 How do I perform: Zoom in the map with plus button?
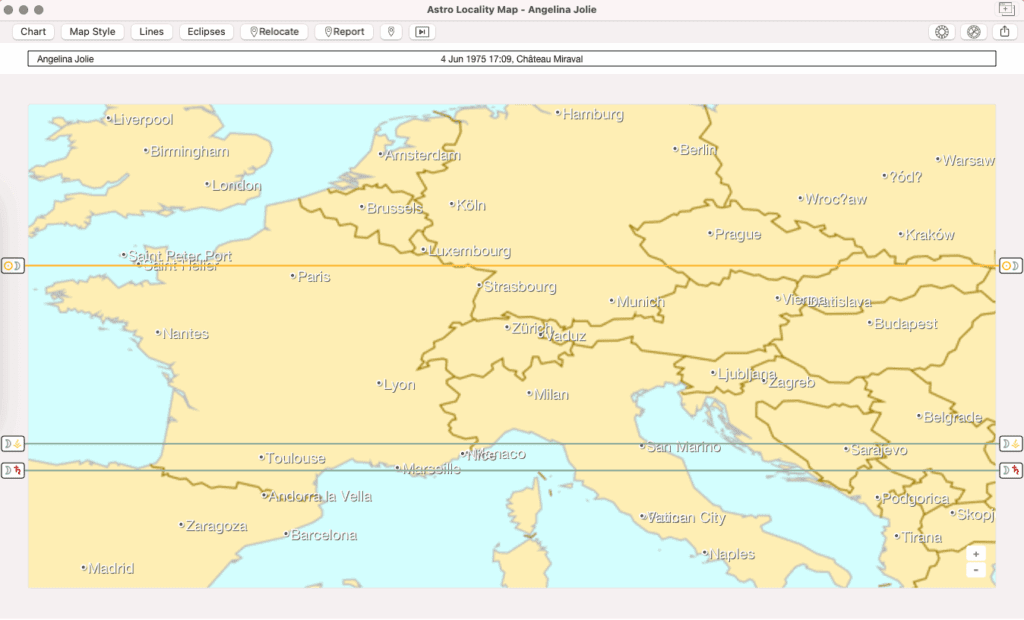[x=976, y=554]
